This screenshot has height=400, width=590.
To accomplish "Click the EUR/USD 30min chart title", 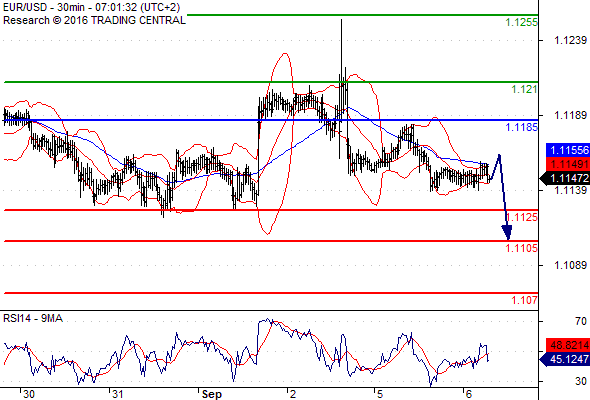I will tap(91, 7).
